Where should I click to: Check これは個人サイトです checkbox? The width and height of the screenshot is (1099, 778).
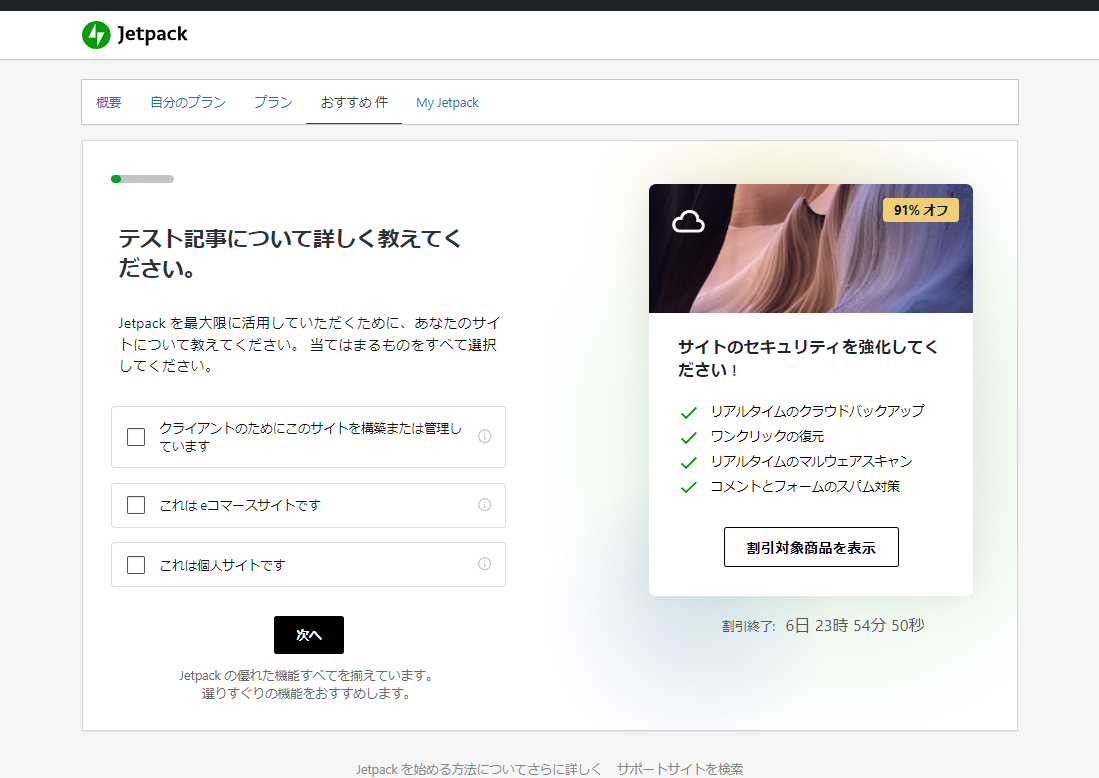click(136, 564)
